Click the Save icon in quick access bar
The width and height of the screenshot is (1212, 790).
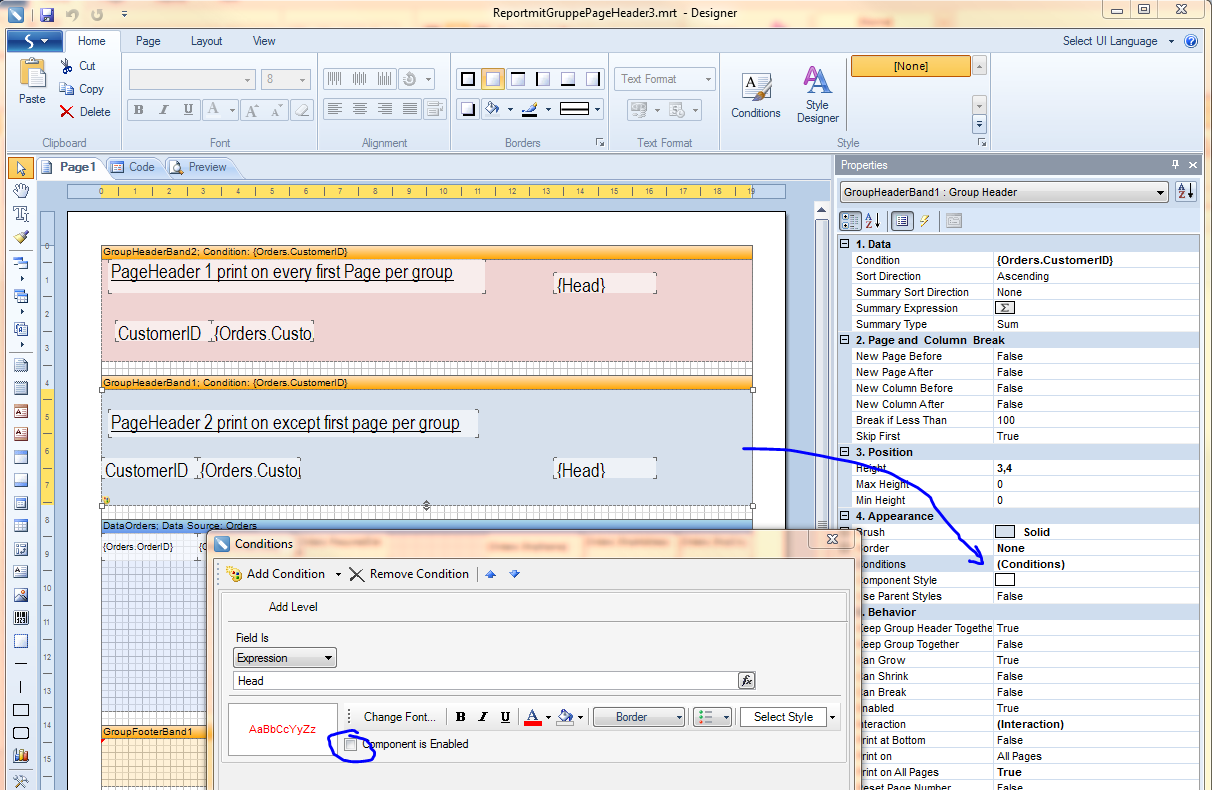[x=46, y=14]
